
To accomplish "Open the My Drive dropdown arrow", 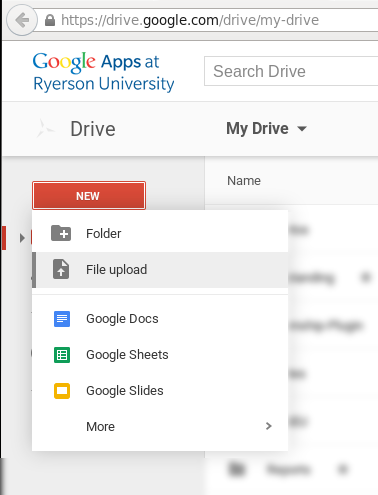I will pyautogui.click(x=302, y=129).
